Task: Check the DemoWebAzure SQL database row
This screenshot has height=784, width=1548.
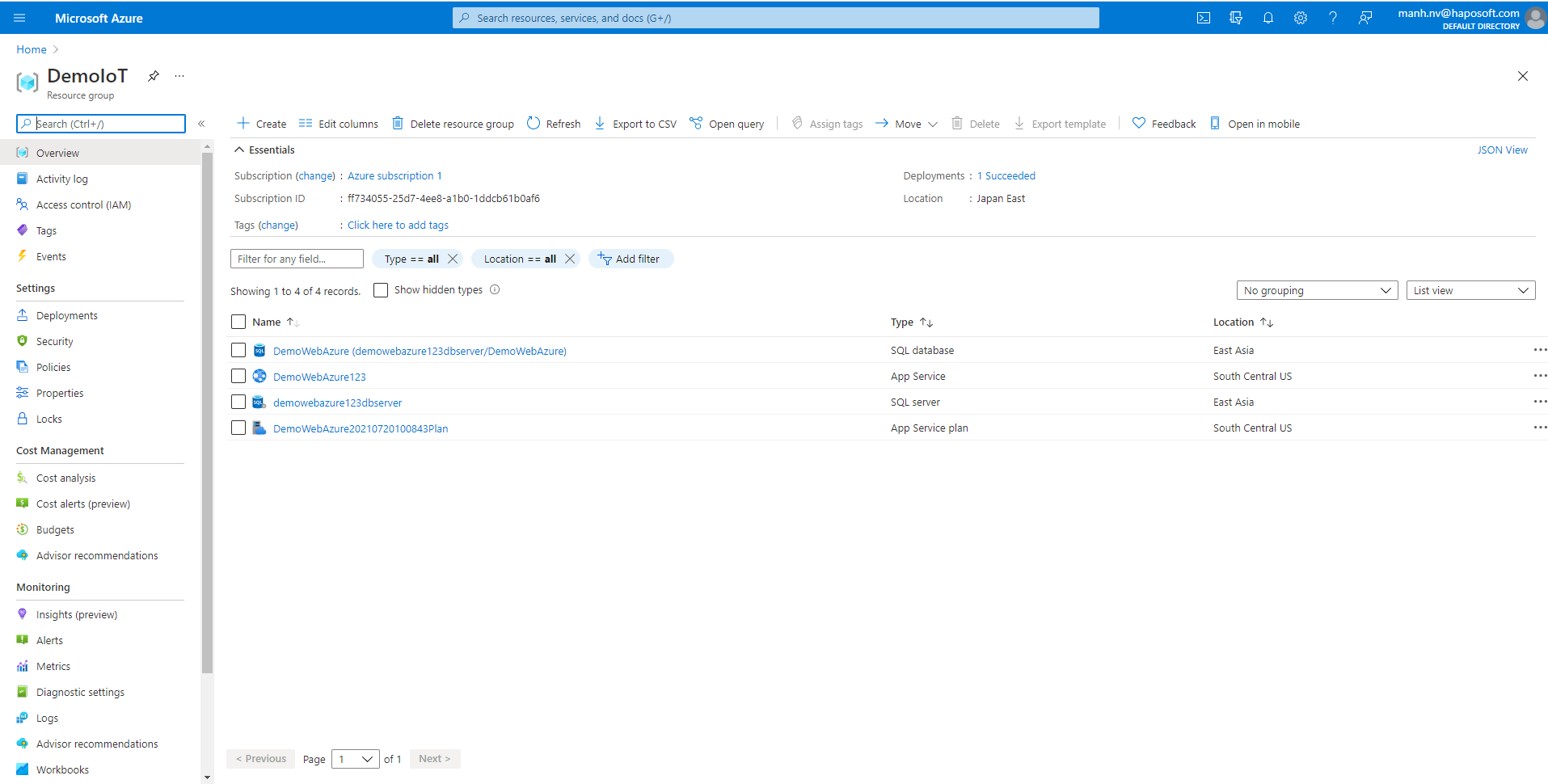Action: click(238, 350)
